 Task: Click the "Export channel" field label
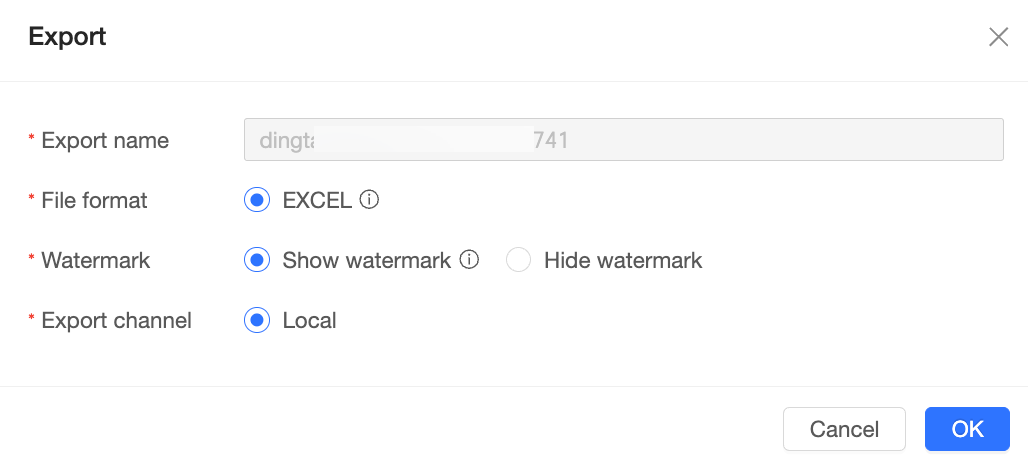tap(116, 320)
